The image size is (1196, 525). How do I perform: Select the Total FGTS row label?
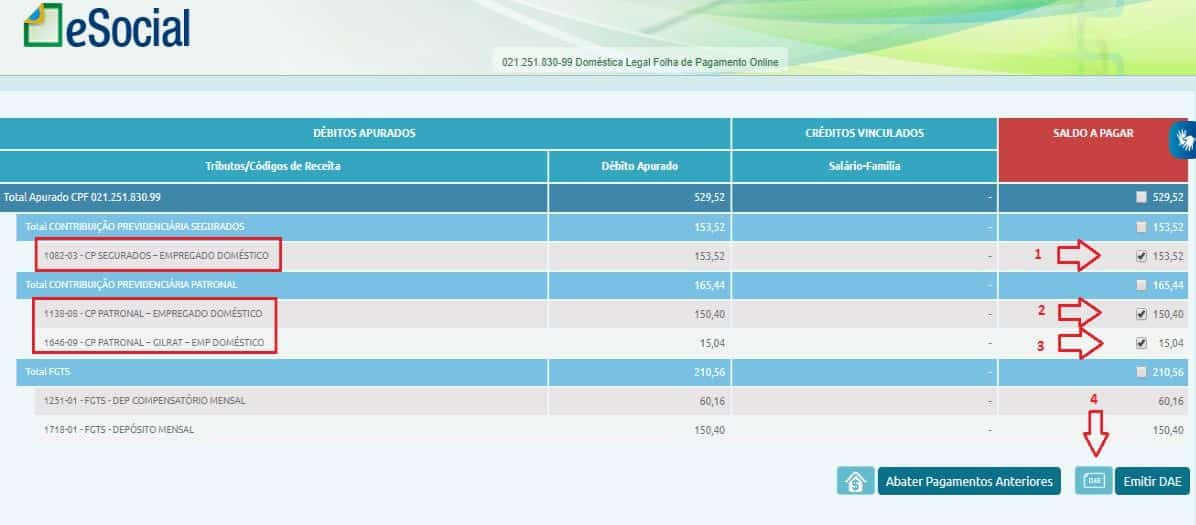(x=47, y=372)
